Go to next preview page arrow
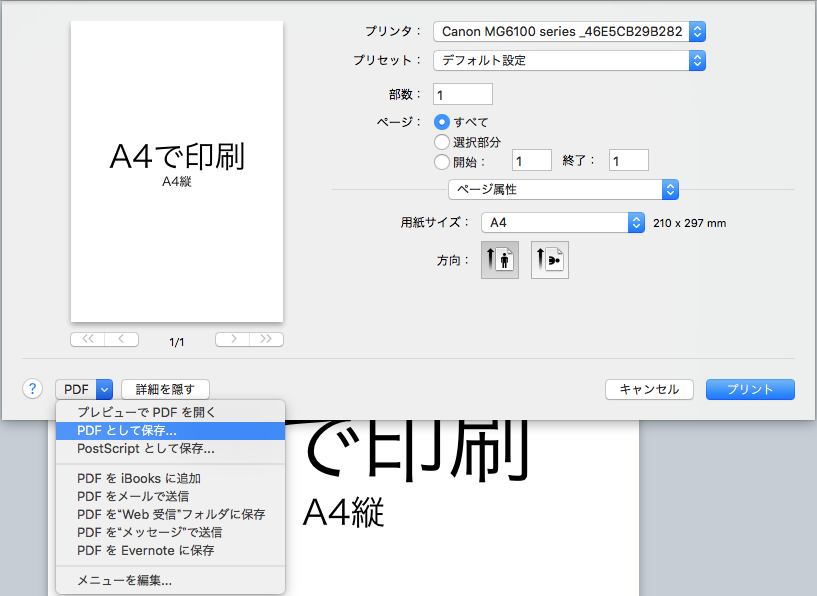Viewport: 817px width, 596px height. [233, 339]
